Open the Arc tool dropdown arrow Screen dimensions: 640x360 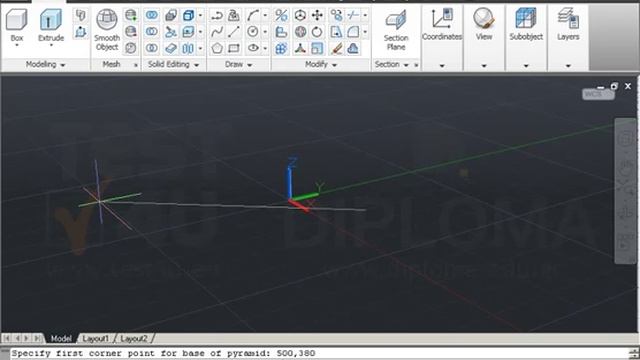pyautogui.click(x=265, y=16)
